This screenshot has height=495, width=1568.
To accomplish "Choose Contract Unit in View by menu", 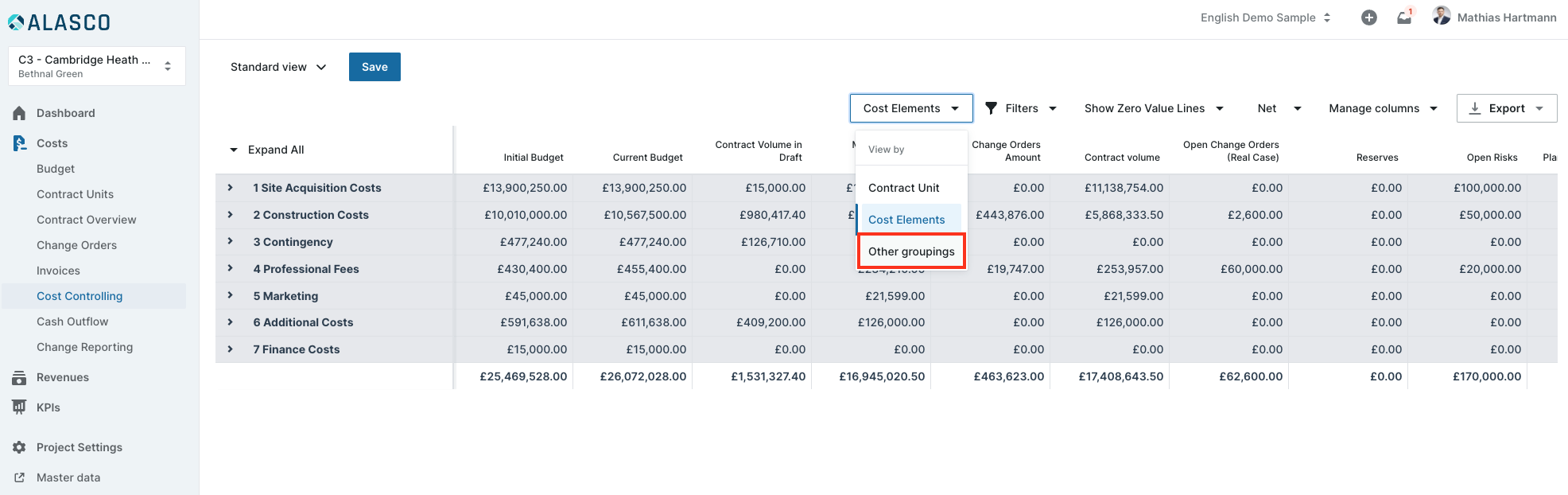I will (904, 188).
